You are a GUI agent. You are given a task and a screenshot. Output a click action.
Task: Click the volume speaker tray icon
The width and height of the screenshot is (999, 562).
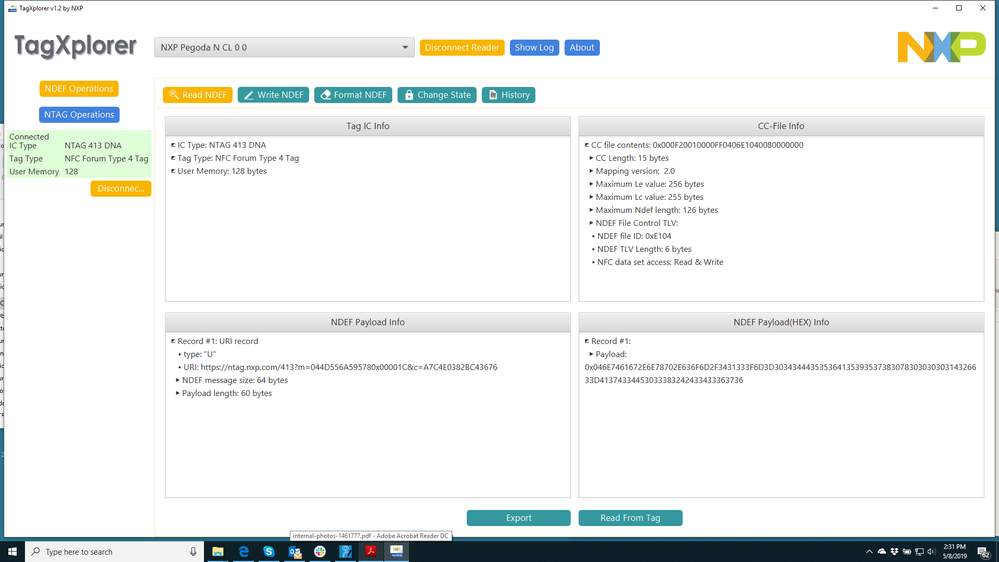point(931,552)
